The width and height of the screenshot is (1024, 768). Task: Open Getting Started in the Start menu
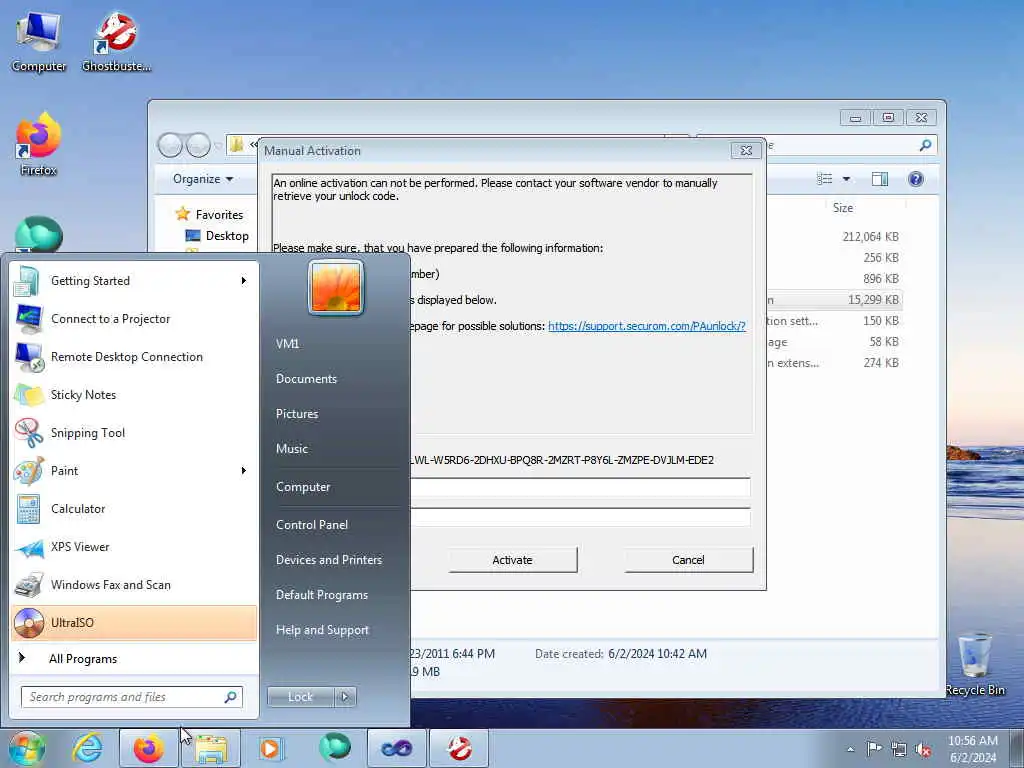click(135, 281)
